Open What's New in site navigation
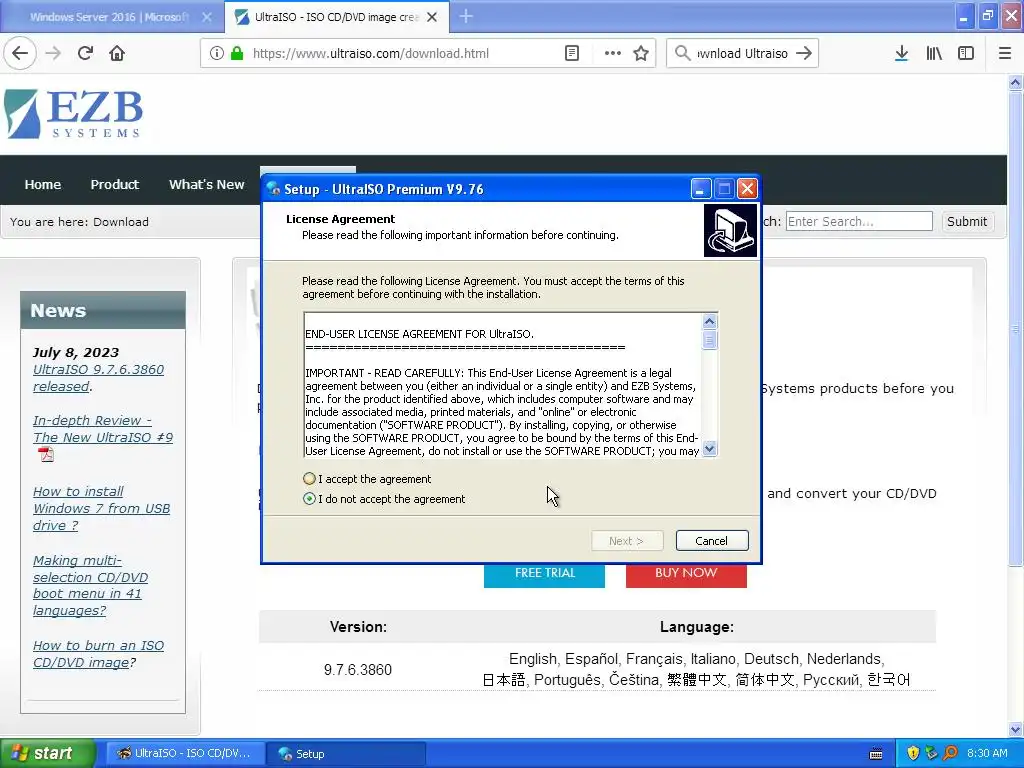The height and width of the screenshot is (768, 1024). pyautogui.click(x=206, y=184)
